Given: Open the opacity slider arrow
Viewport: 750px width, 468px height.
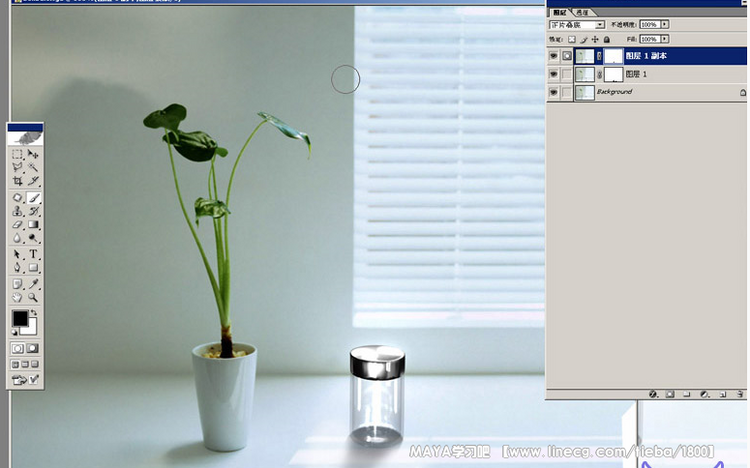Looking at the screenshot, I should [x=665, y=24].
